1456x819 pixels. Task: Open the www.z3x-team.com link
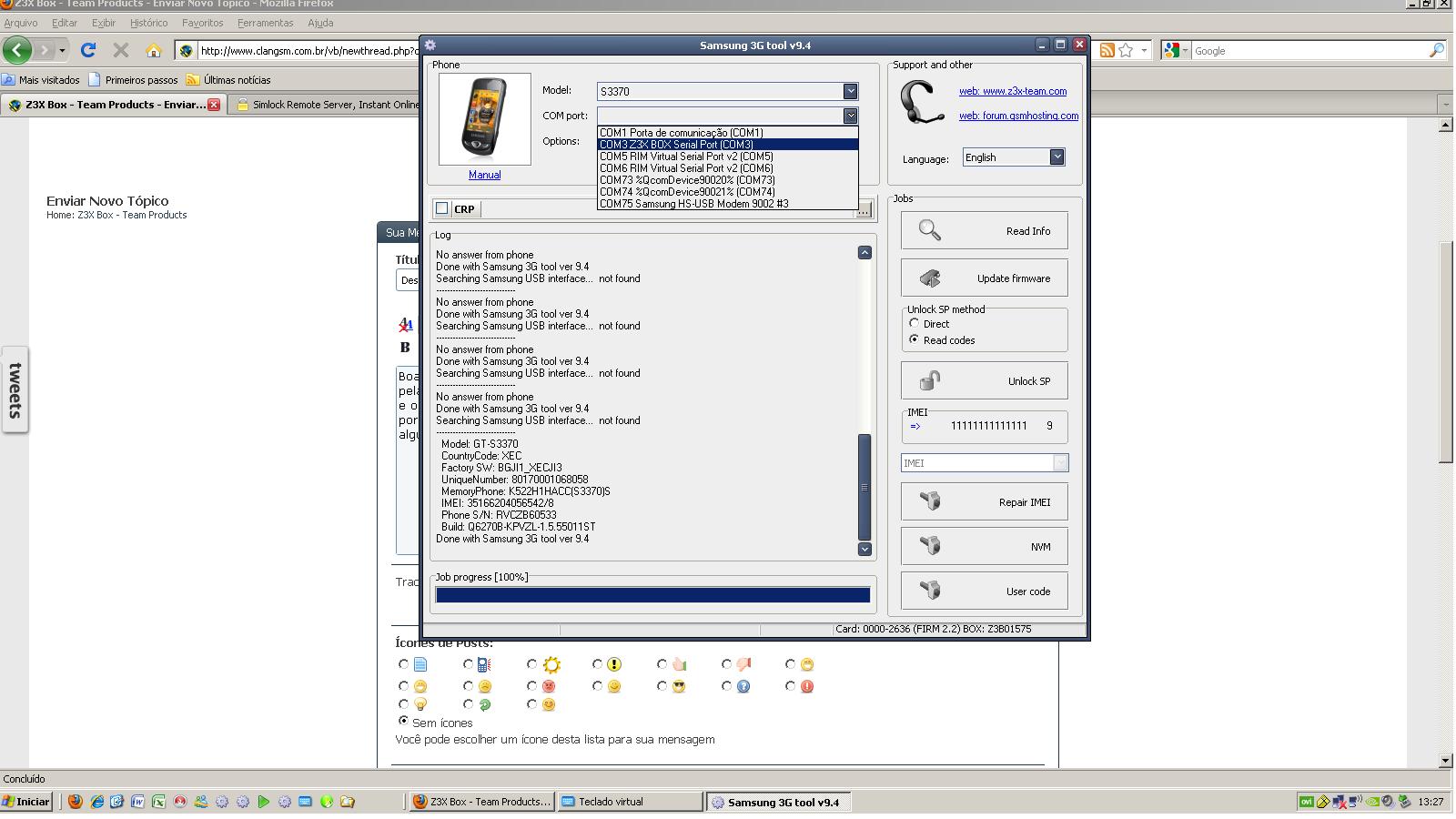coord(1012,91)
